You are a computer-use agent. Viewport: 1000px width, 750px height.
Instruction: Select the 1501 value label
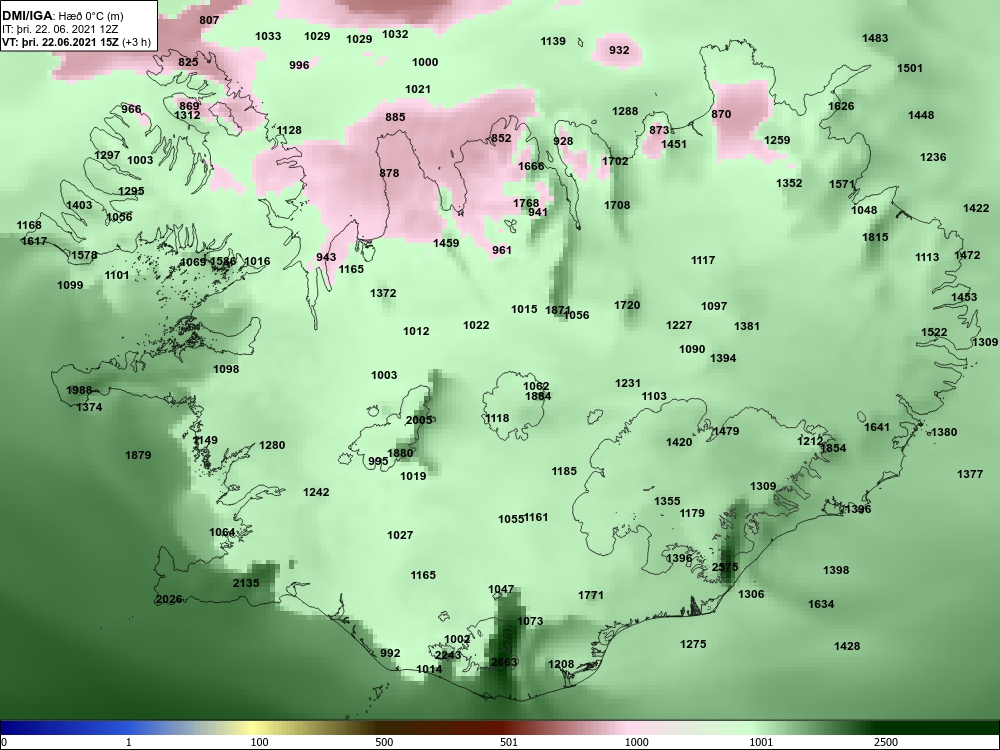pos(909,68)
